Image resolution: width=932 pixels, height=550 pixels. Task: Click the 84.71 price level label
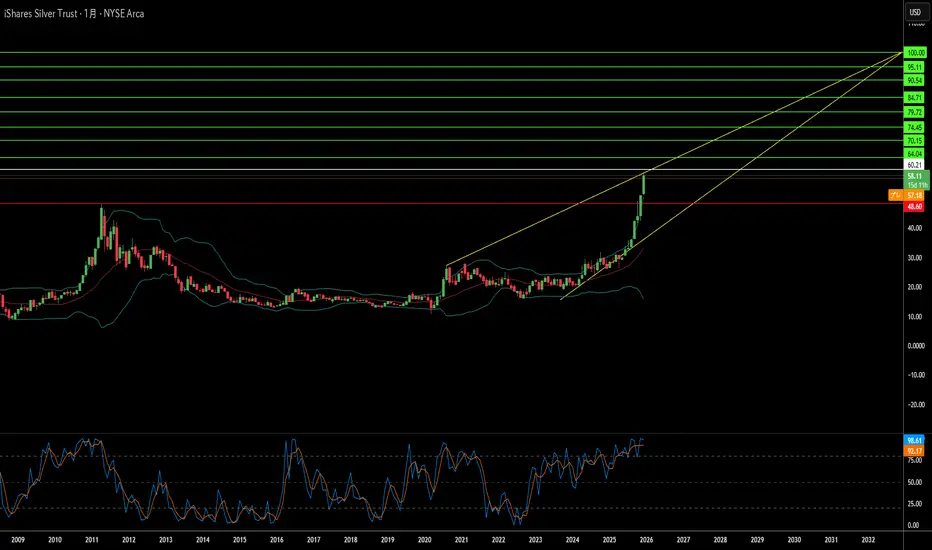[x=915, y=98]
